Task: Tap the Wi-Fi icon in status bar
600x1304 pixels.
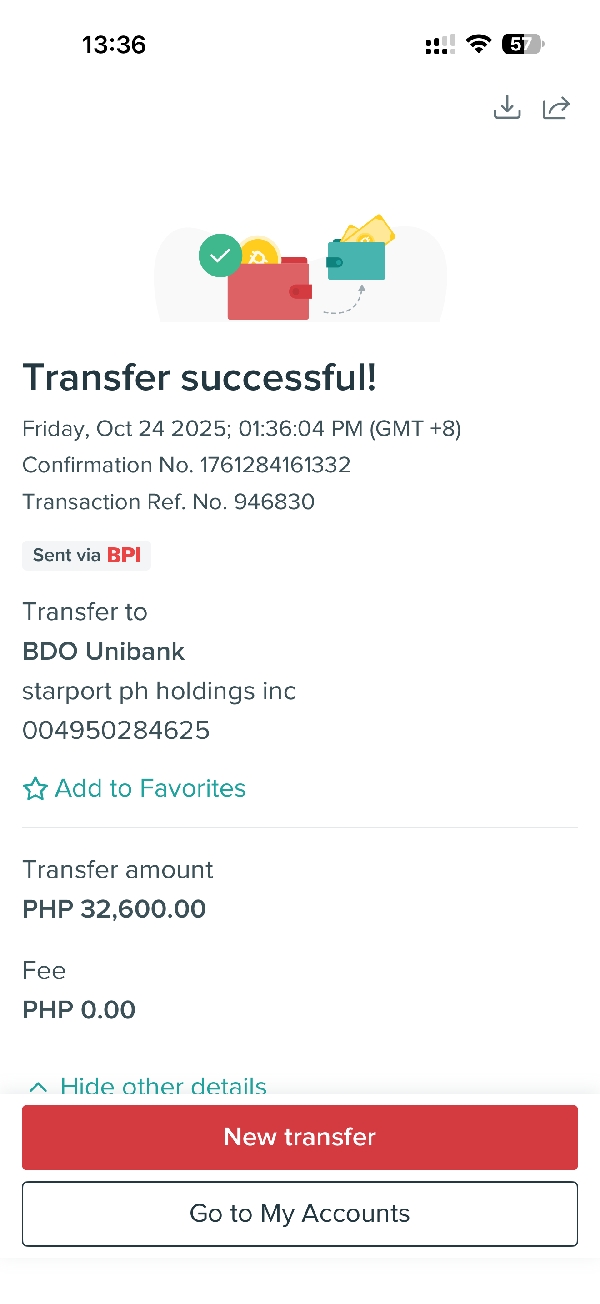Action: 479,44
